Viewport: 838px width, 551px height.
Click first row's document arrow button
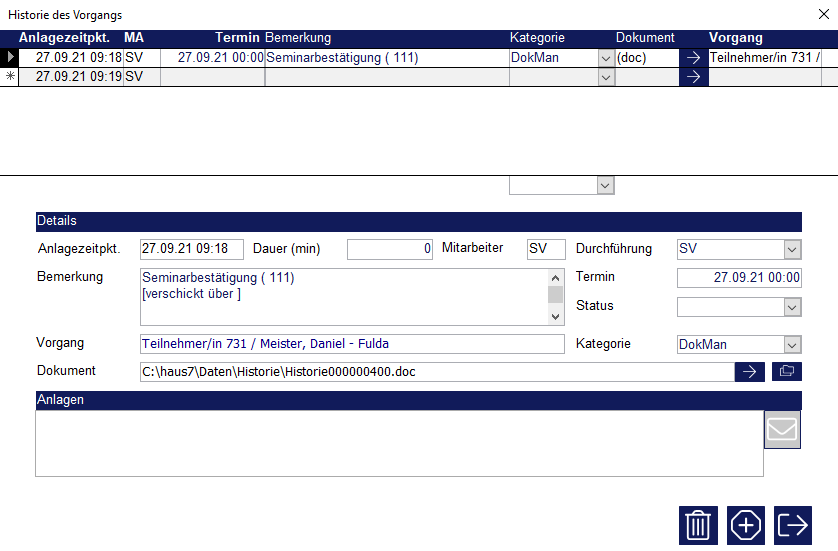click(x=693, y=58)
